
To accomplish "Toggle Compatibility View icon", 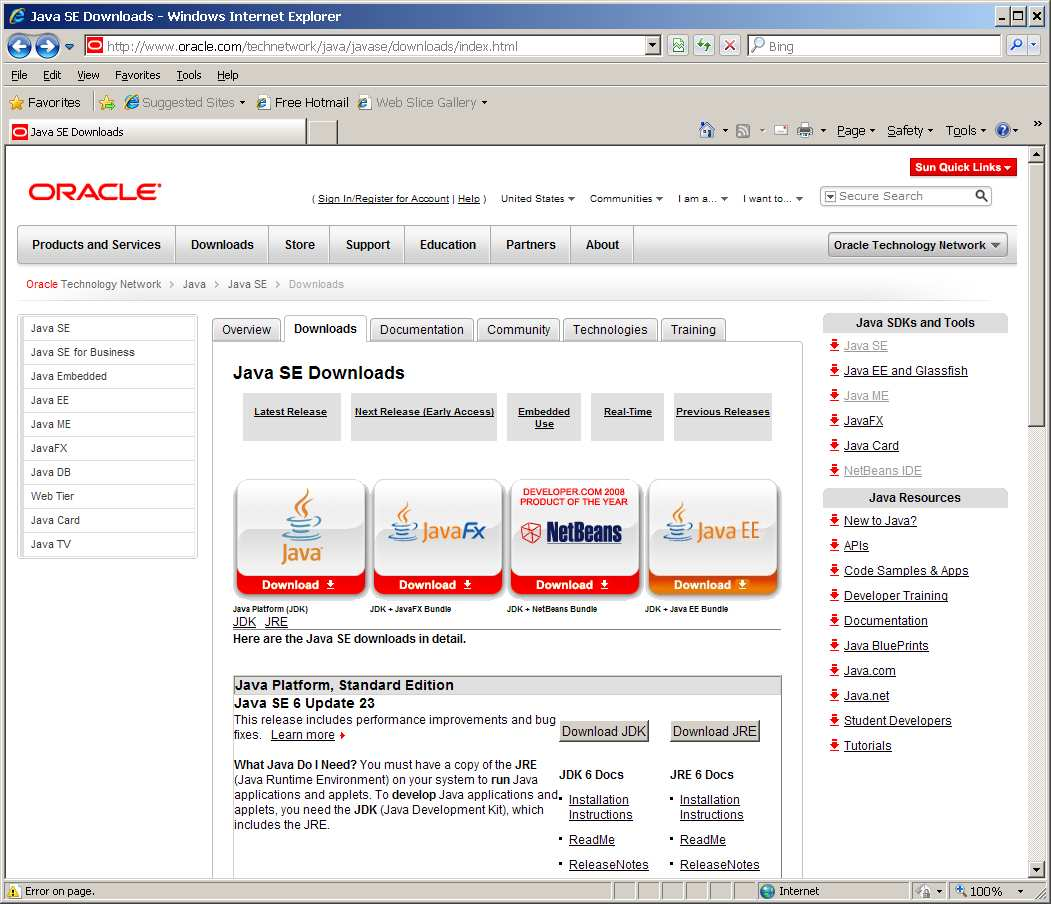I will pos(678,46).
